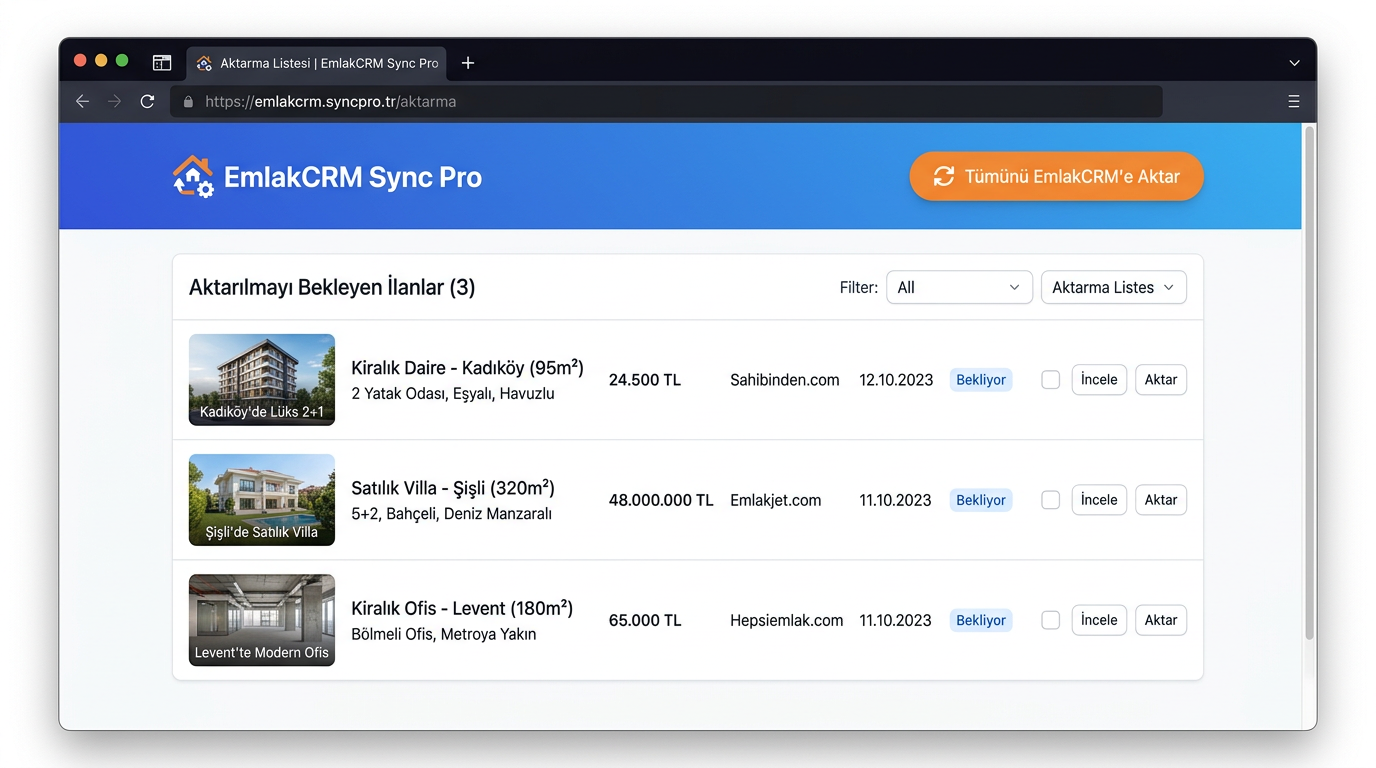Click the padlock icon in the address bar

188,102
